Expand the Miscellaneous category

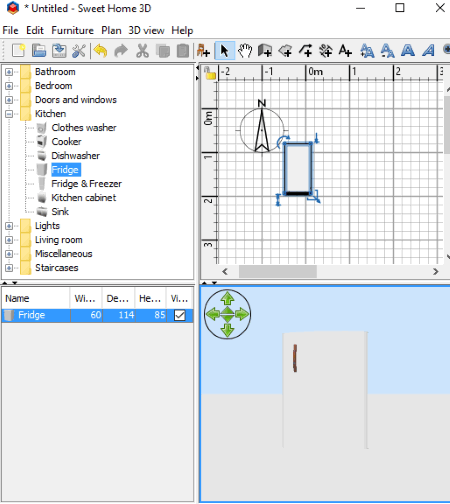click(9, 254)
